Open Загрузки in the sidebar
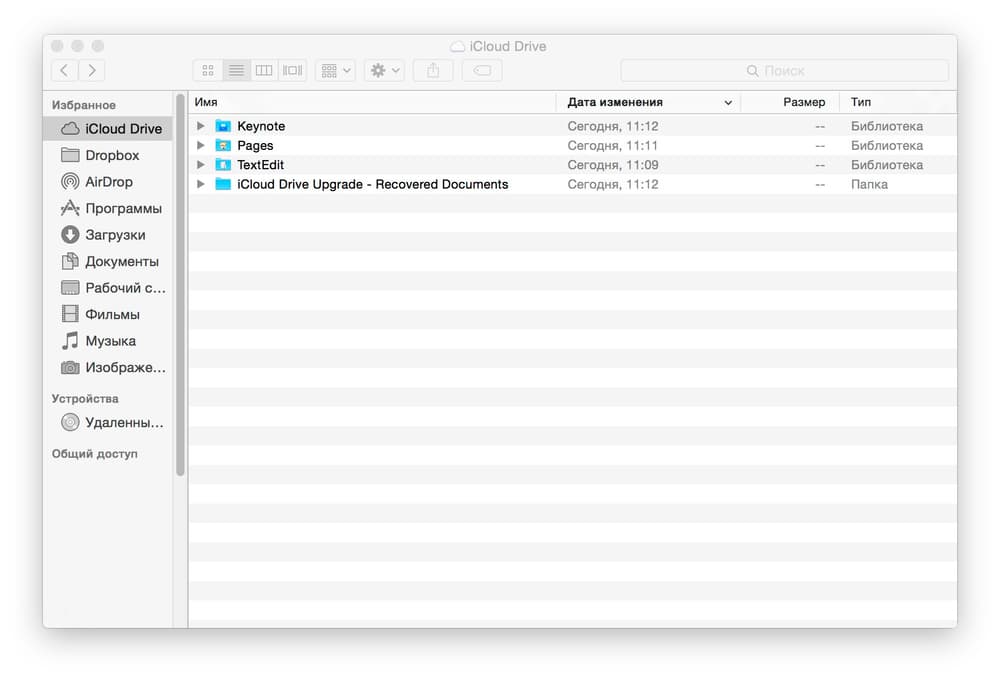 click(x=108, y=235)
